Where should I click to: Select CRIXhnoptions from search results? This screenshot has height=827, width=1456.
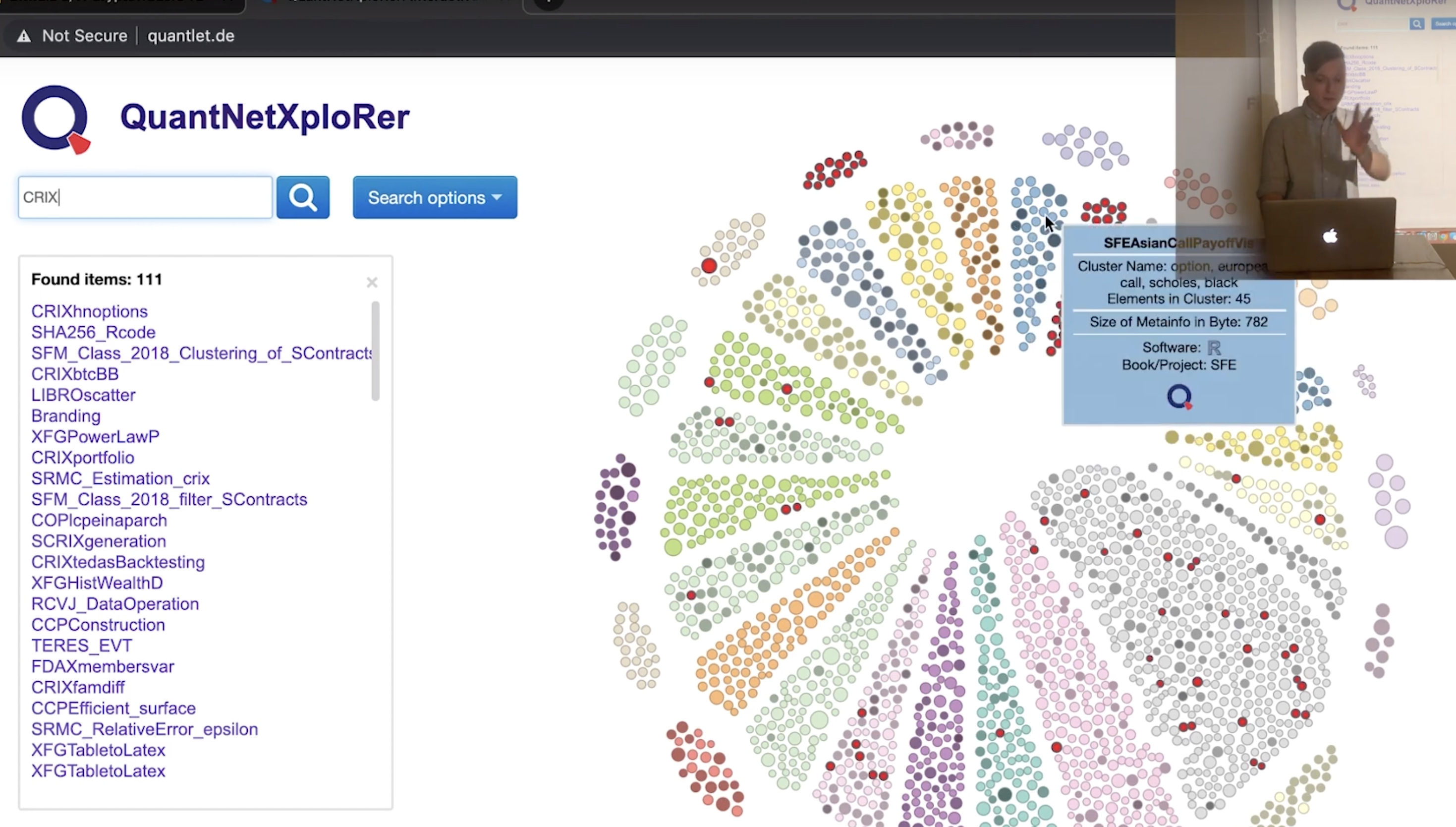coord(88,311)
